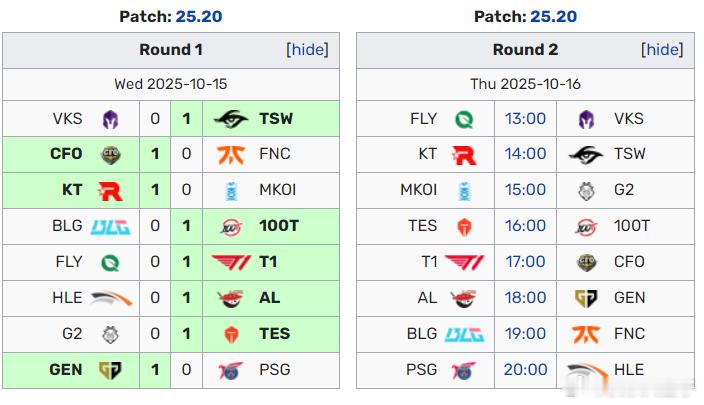Click the MKOI logo in Round 2
704x405 pixels.
464,190
